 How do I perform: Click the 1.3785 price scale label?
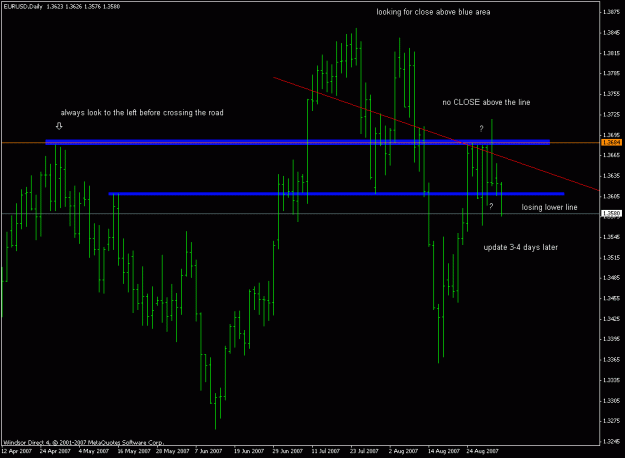(x=611, y=73)
